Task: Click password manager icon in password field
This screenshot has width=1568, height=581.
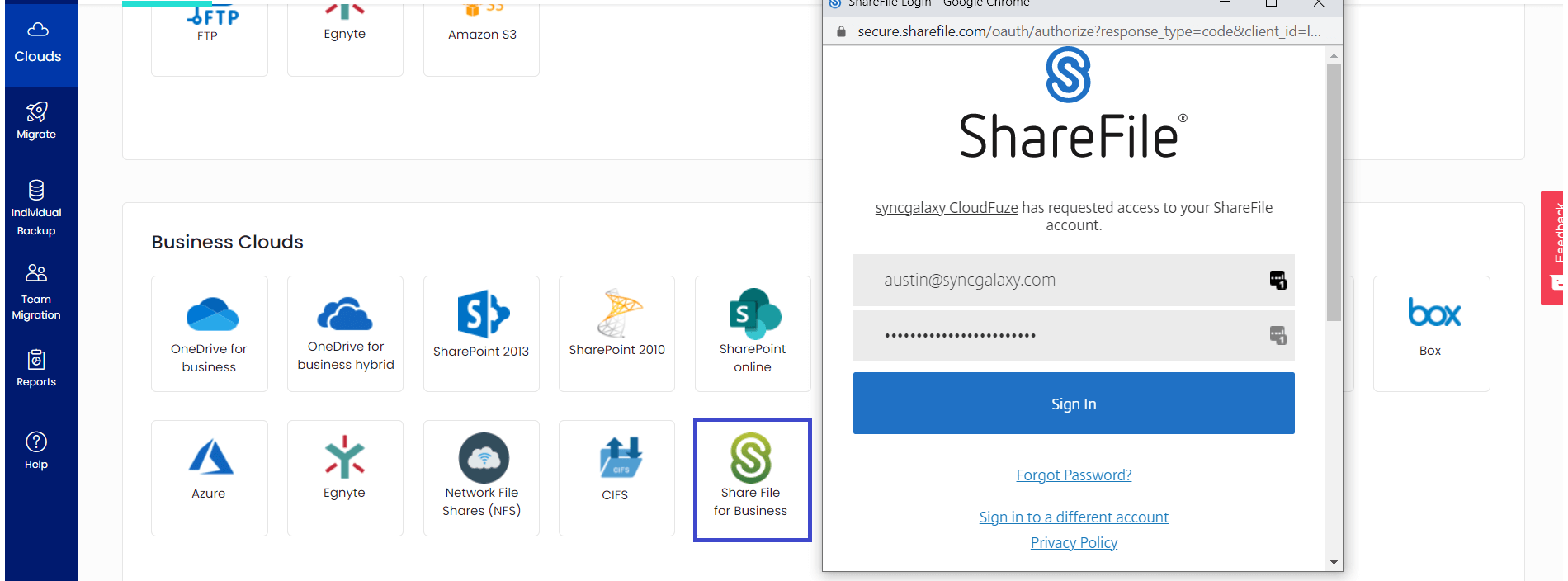Action: [x=1278, y=335]
